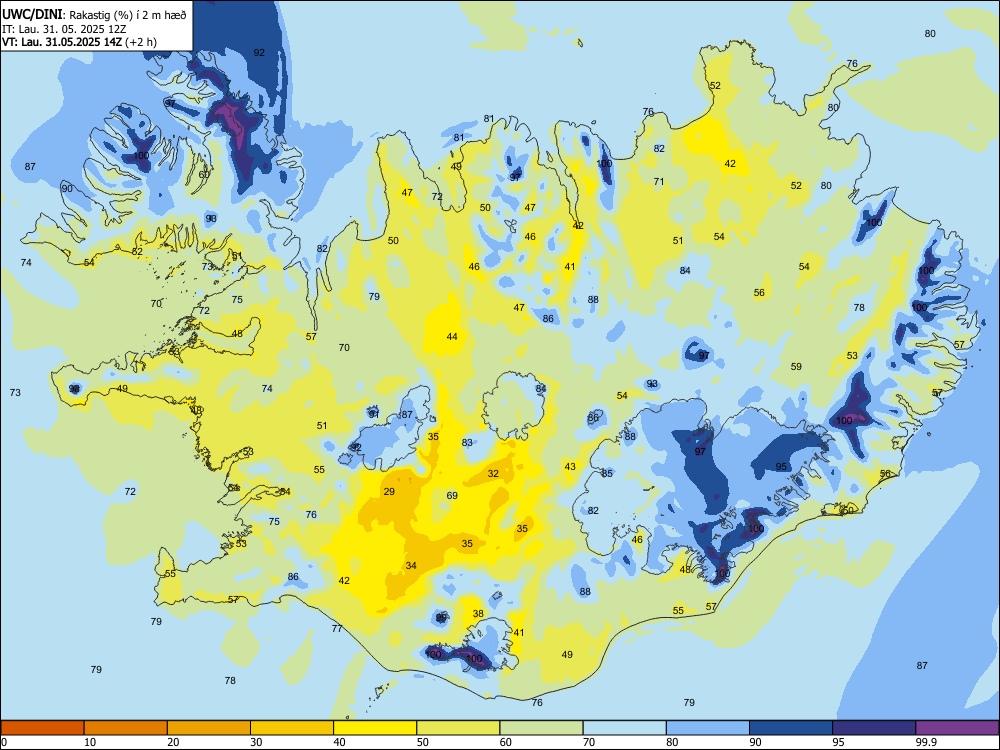Click the map value '43'
The image size is (1000, 750).
point(570,467)
